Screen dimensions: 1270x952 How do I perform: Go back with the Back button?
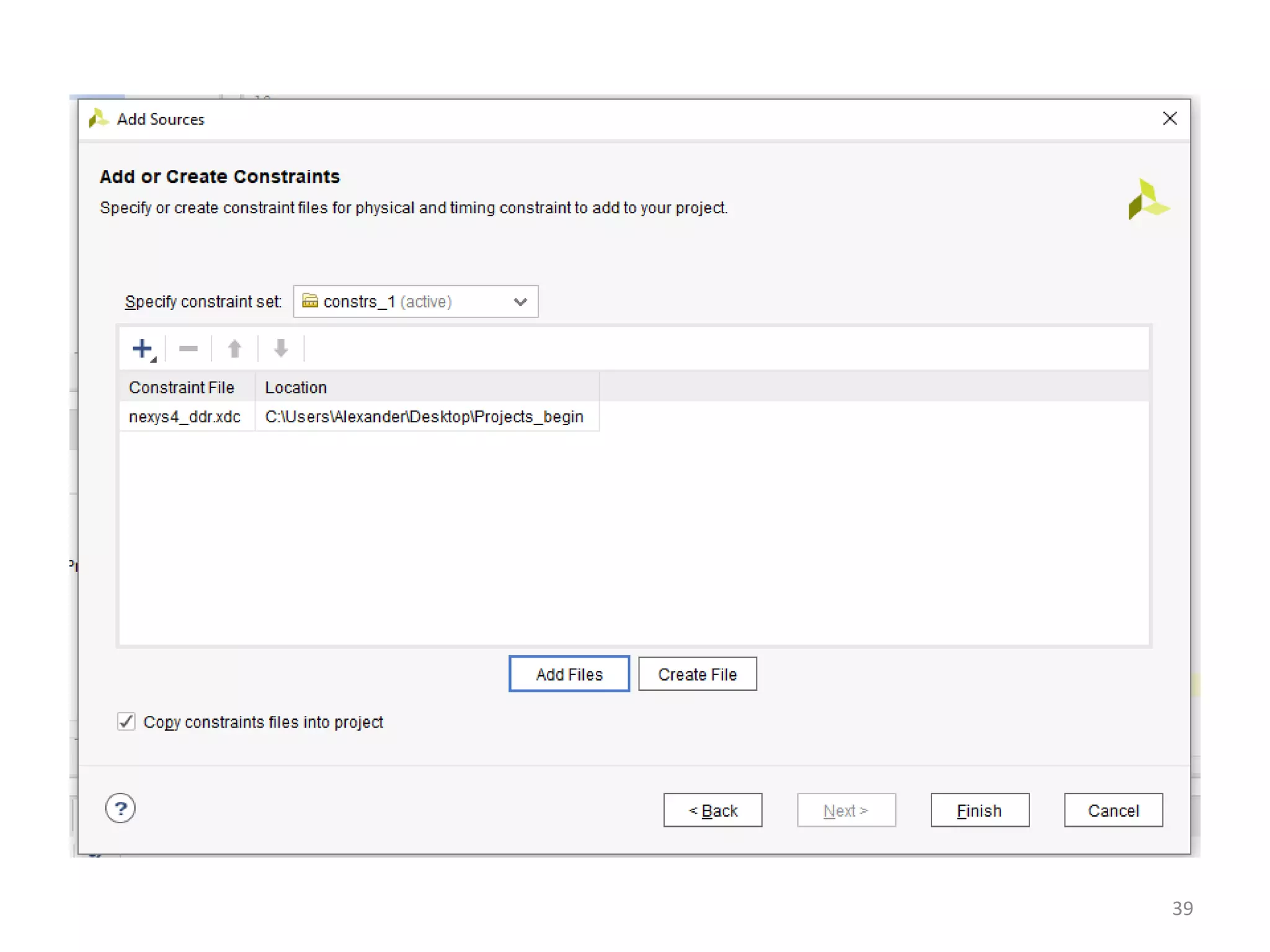(713, 810)
